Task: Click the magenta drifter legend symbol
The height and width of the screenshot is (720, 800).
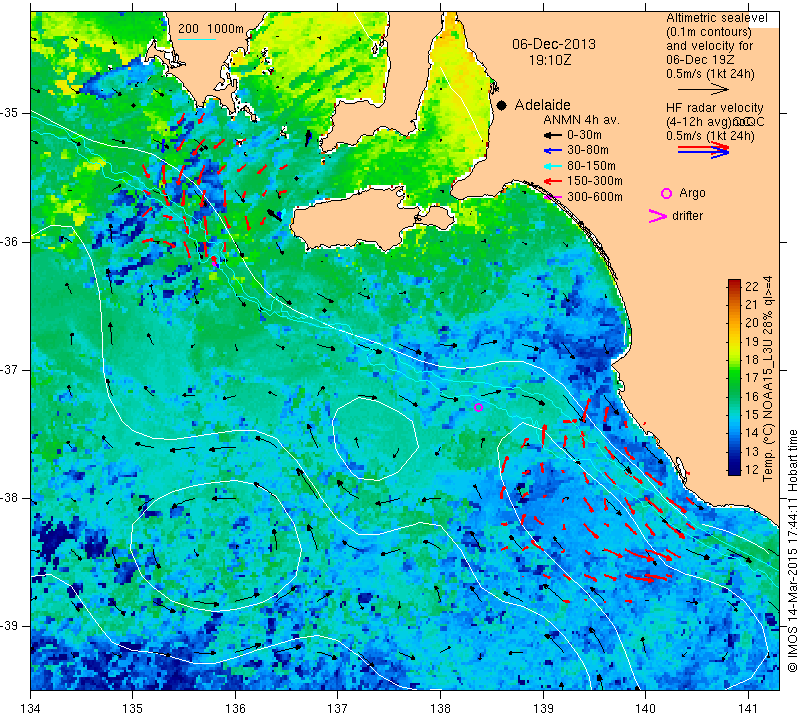Action: coord(657,216)
